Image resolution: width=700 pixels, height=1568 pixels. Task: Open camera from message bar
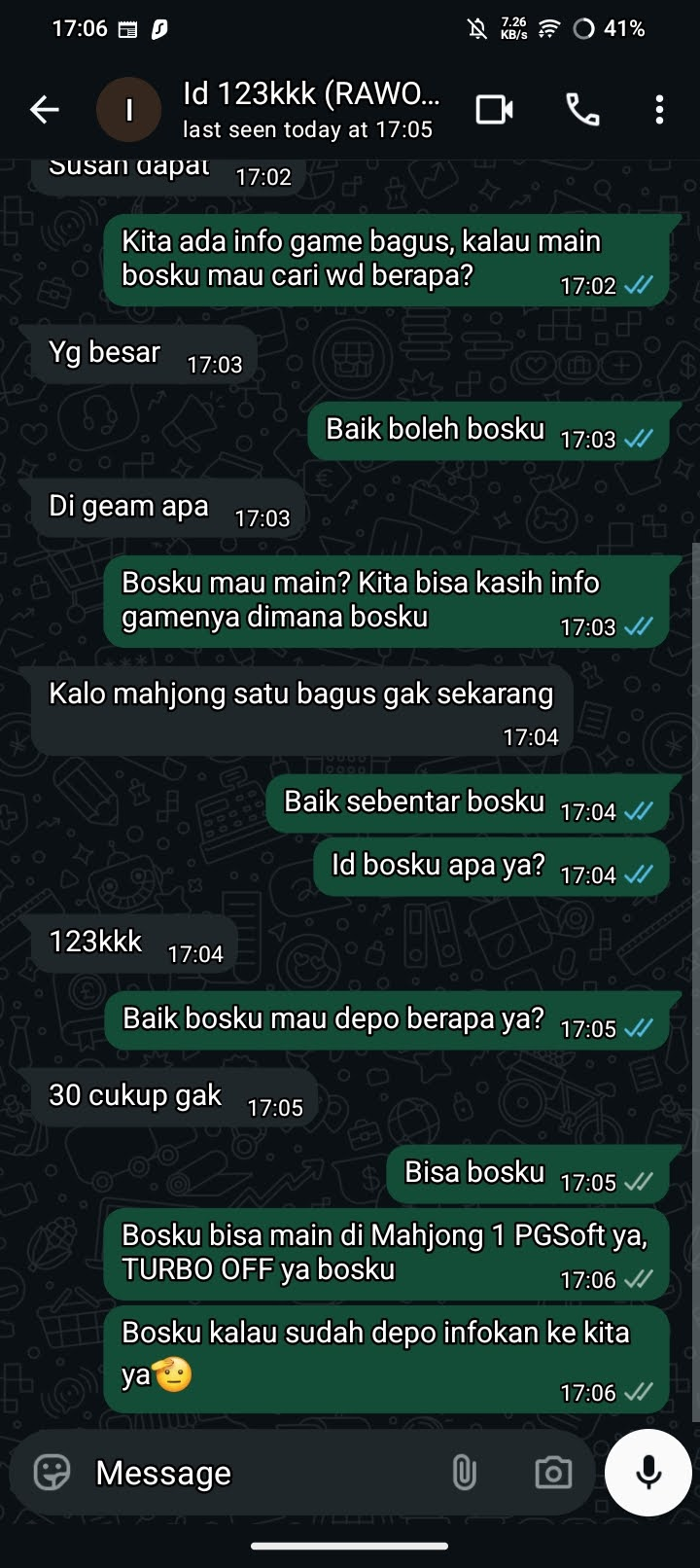click(x=553, y=1472)
